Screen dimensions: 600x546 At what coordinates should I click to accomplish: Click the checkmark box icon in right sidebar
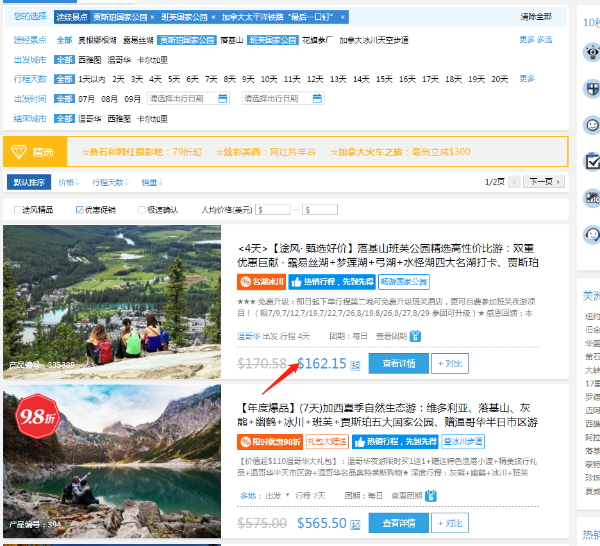click(592, 161)
